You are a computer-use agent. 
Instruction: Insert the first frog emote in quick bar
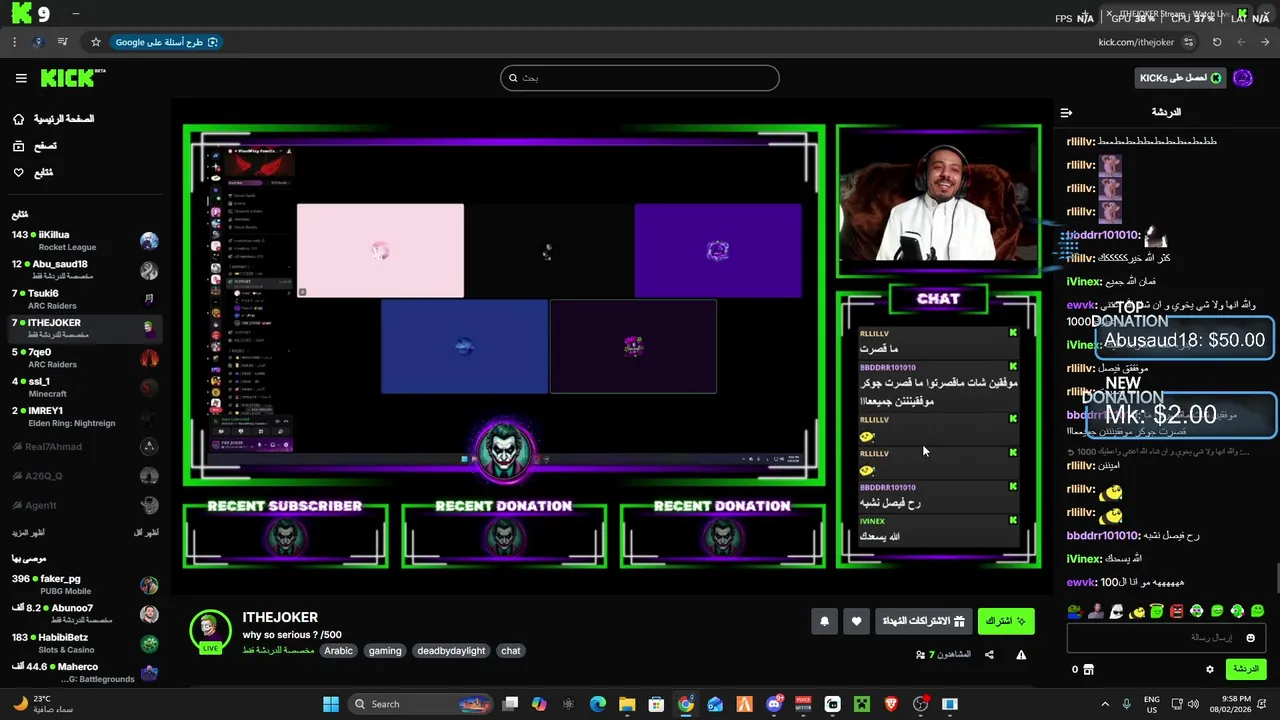coord(1074,611)
